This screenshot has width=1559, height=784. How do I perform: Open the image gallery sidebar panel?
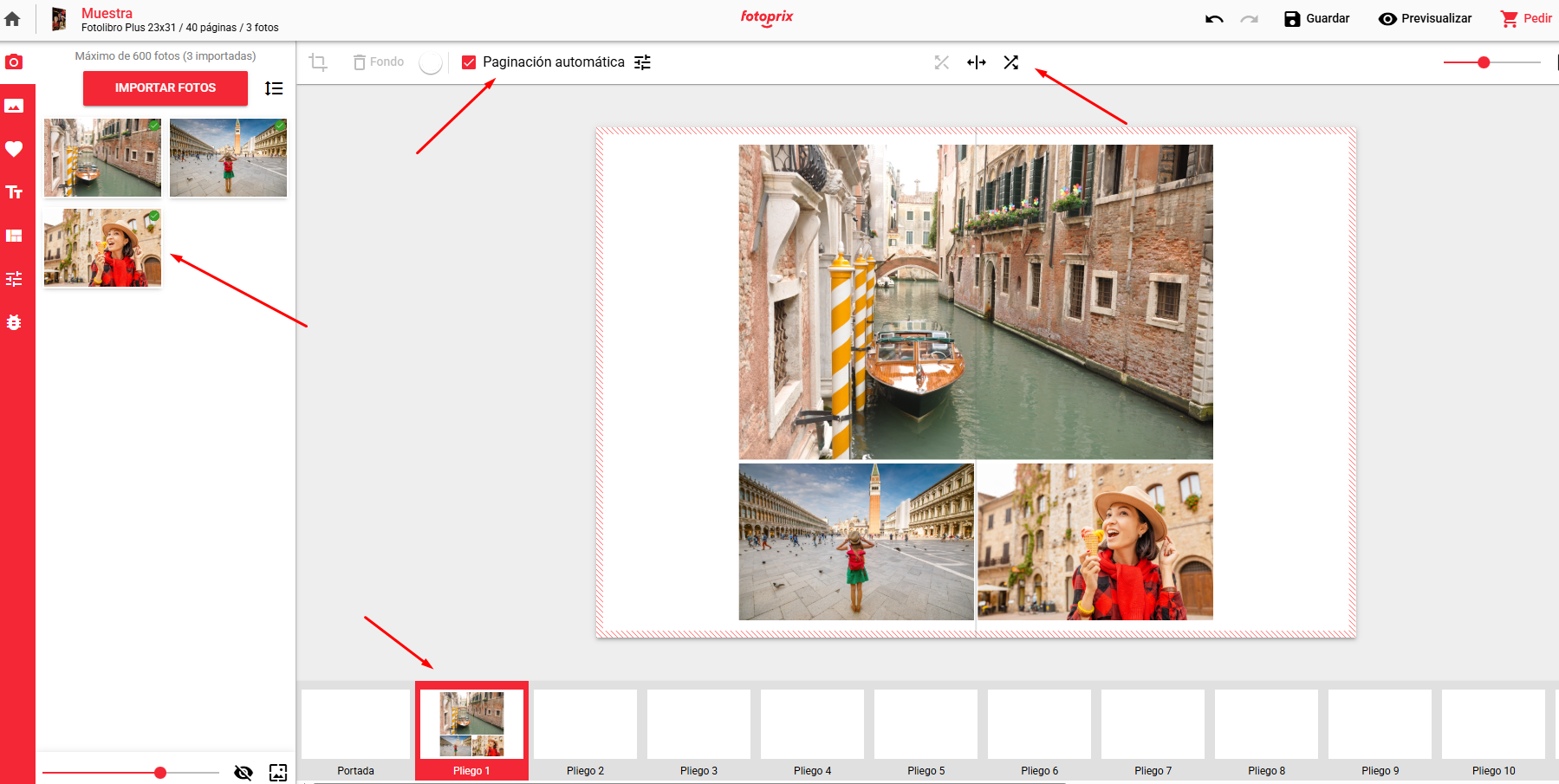tap(14, 106)
